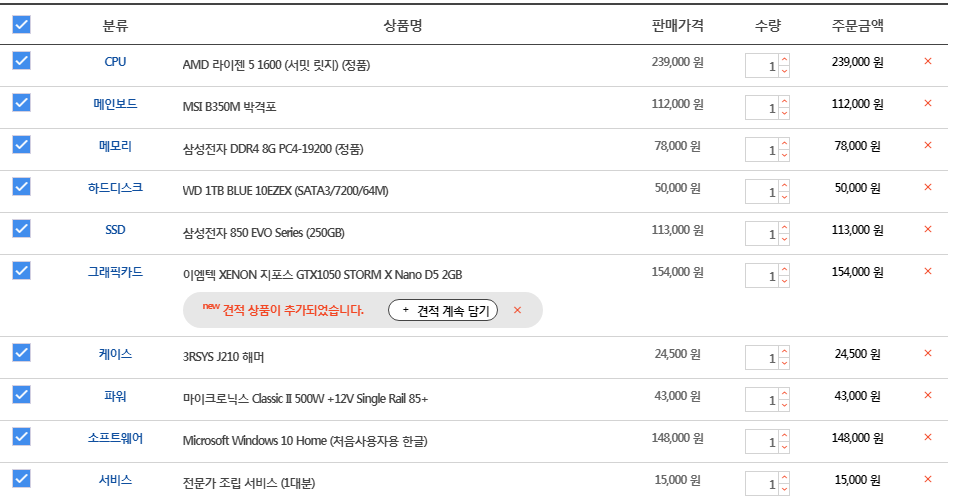This screenshot has width=962, height=501.
Task: Decrease quantity of 파워 item with down arrow
Action: pos(784,406)
